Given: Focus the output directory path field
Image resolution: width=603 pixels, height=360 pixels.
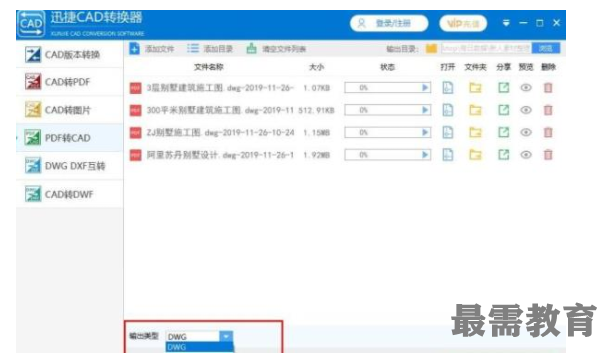Looking at the screenshot, I should click(486, 48).
